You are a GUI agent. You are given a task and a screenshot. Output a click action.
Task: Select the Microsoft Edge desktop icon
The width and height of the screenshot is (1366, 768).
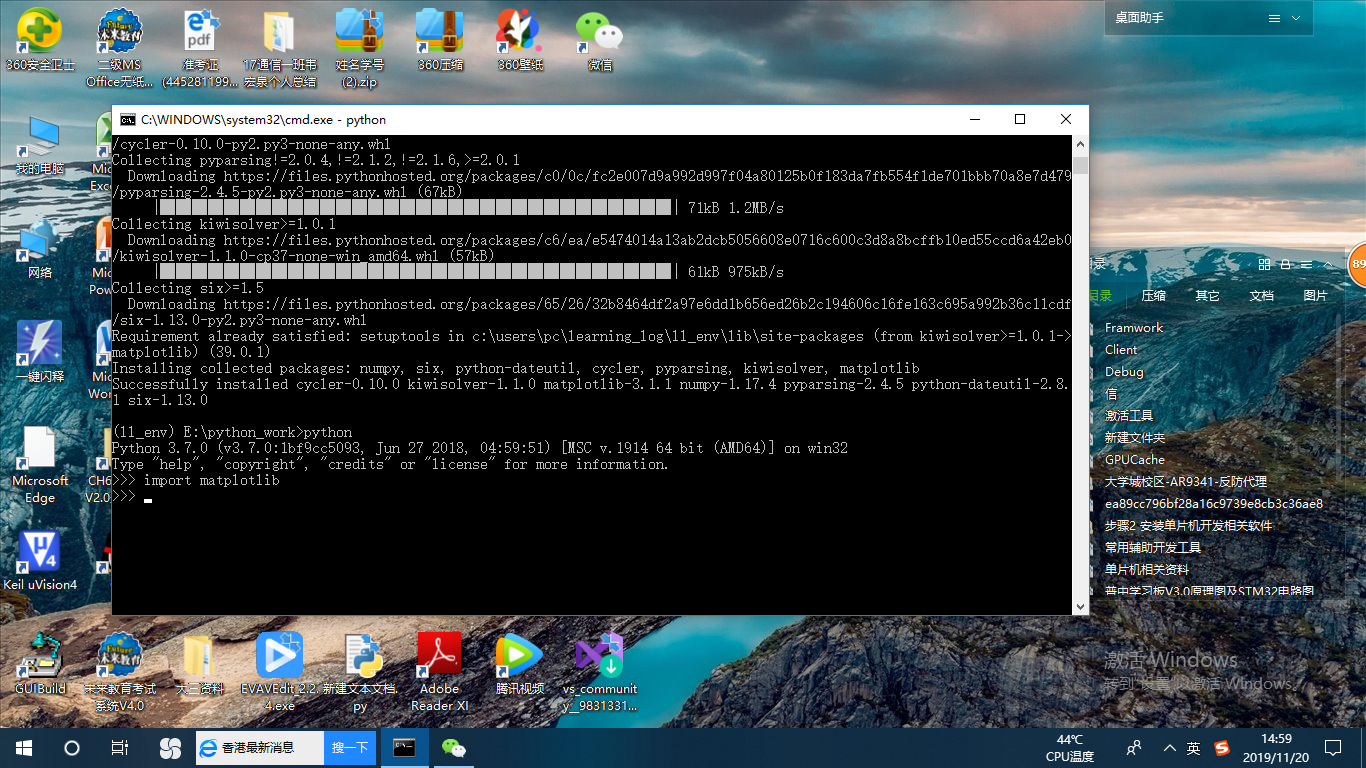pyautogui.click(x=39, y=464)
